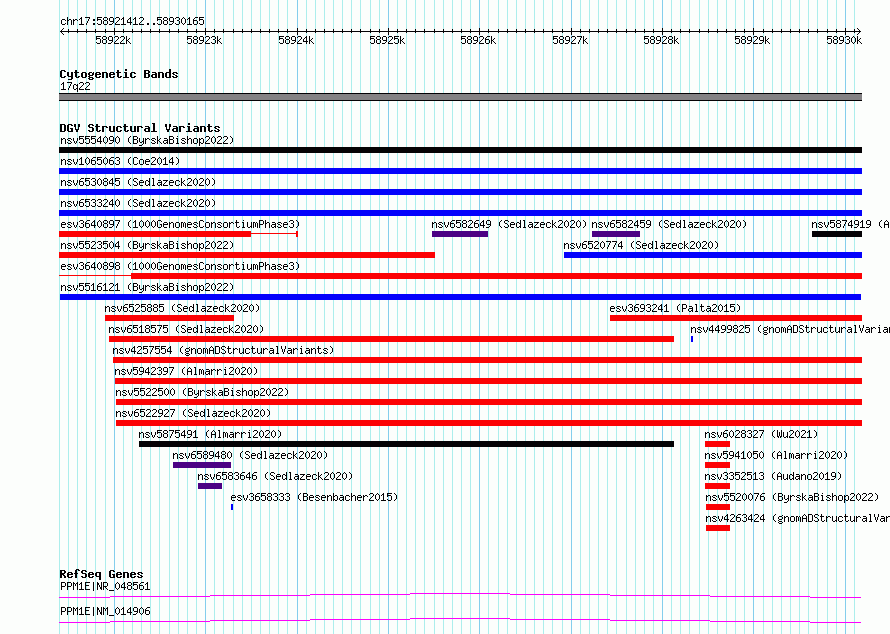890x634 pixels.
Task: Select the tiny blue esv3658333 marker
Action: [x=232, y=507]
